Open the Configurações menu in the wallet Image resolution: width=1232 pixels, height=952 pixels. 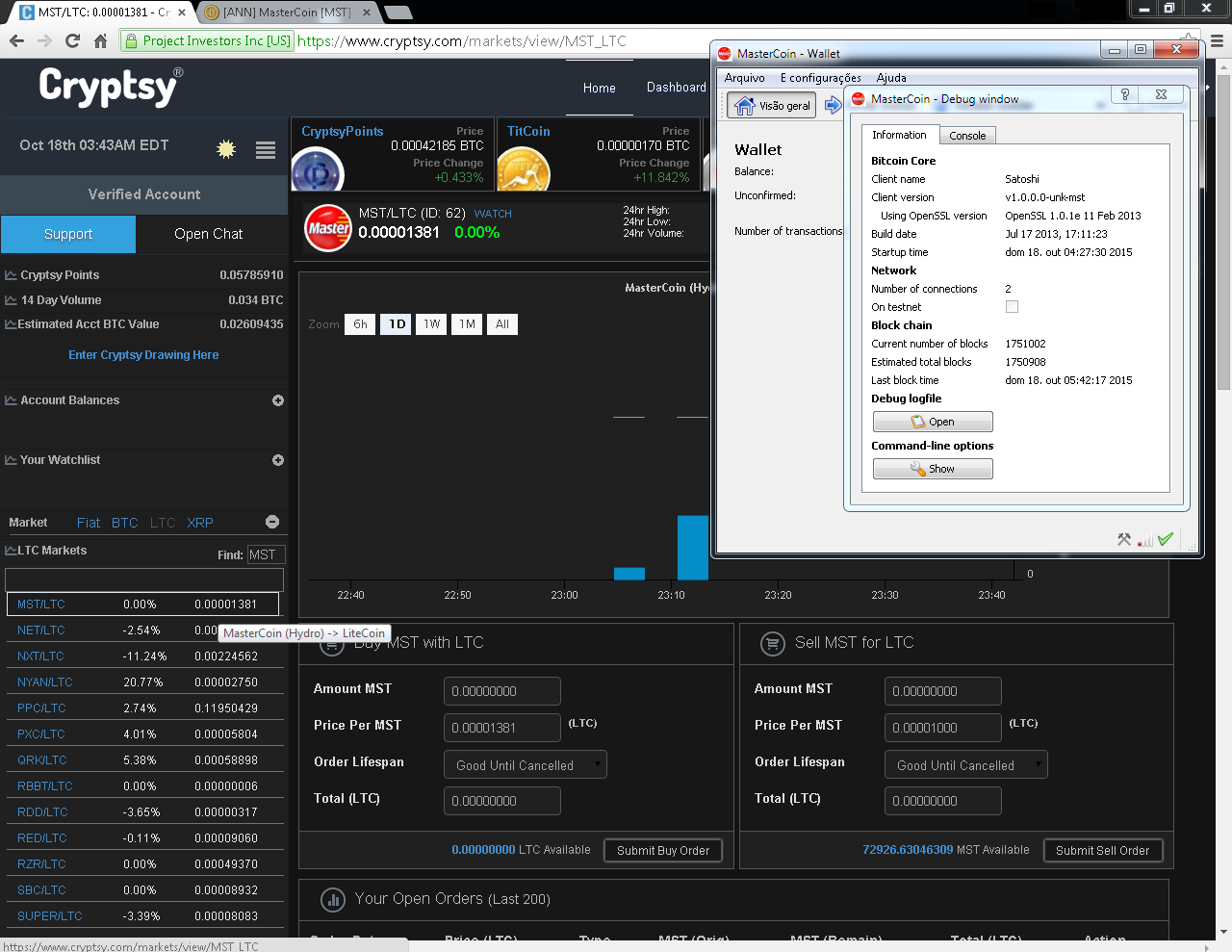[821, 78]
